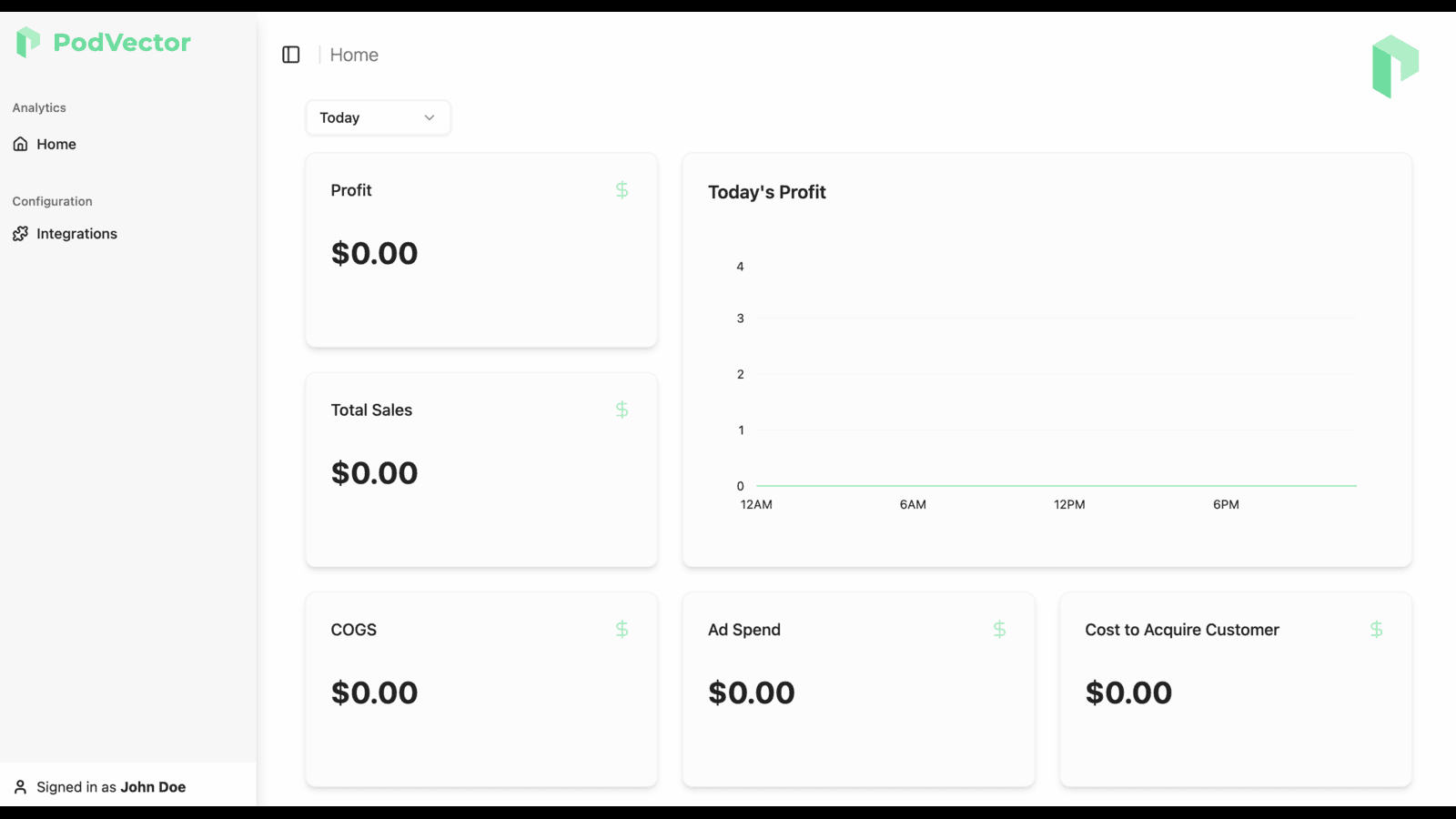Image resolution: width=1456 pixels, height=819 pixels.
Task: Click dollar icon on Cost to Acquire Customer
Action: [1376, 629]
